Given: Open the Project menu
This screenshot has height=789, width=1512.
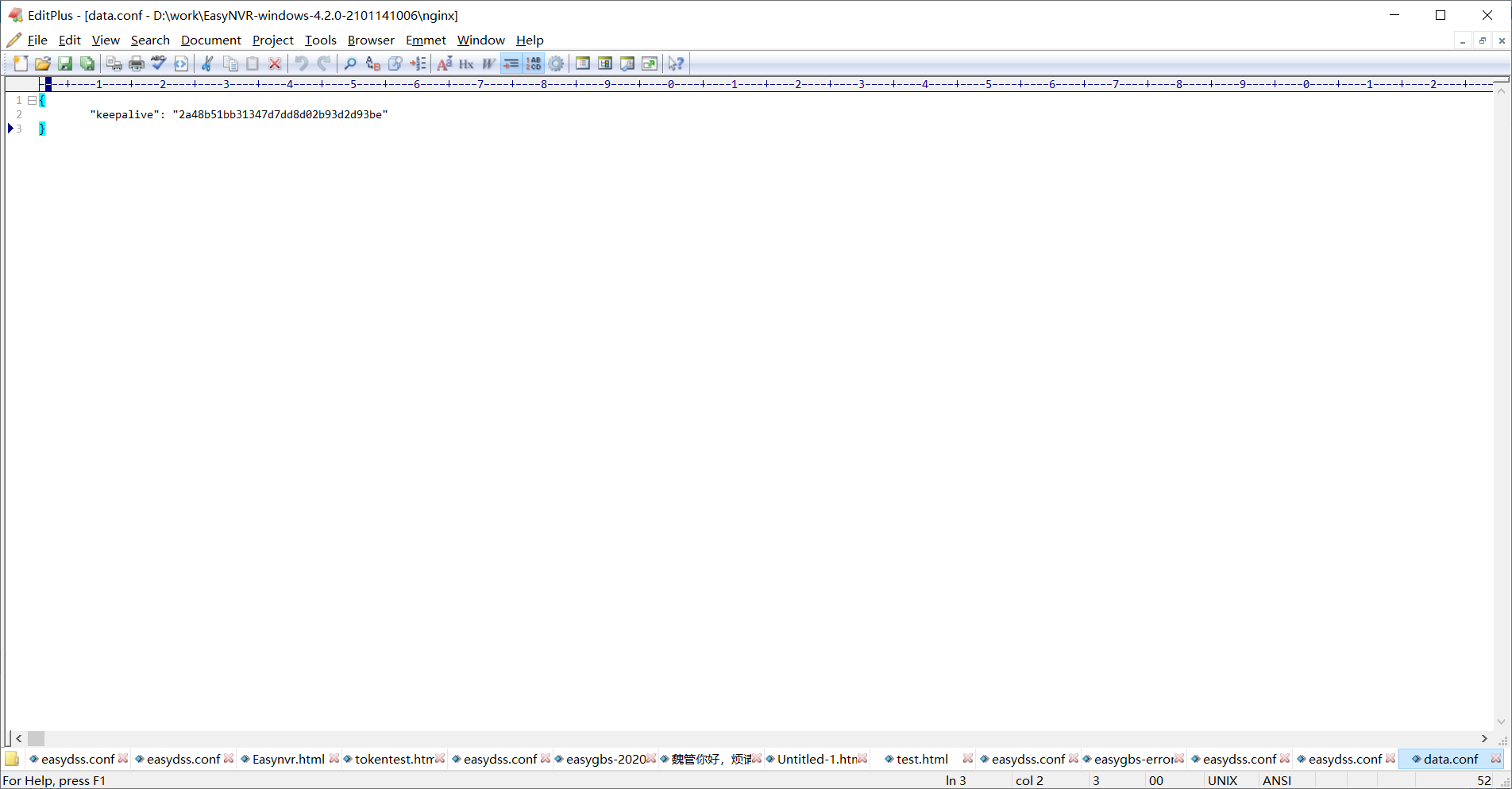Looking at the screenshot, I should [272, 40].
